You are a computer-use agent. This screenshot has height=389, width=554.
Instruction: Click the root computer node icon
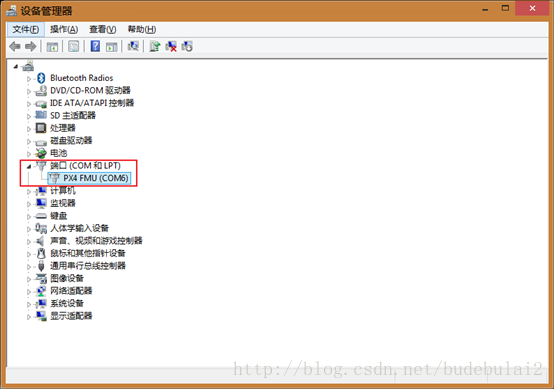pos(28,66)
